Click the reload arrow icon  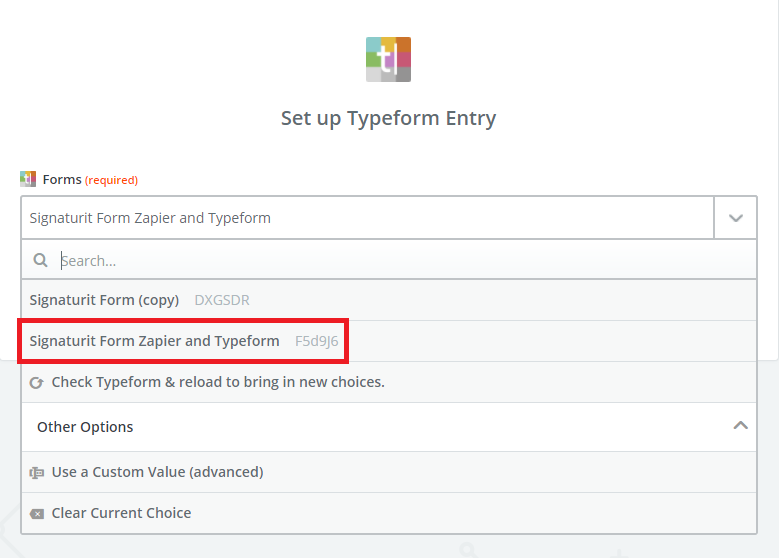point(37,382)
